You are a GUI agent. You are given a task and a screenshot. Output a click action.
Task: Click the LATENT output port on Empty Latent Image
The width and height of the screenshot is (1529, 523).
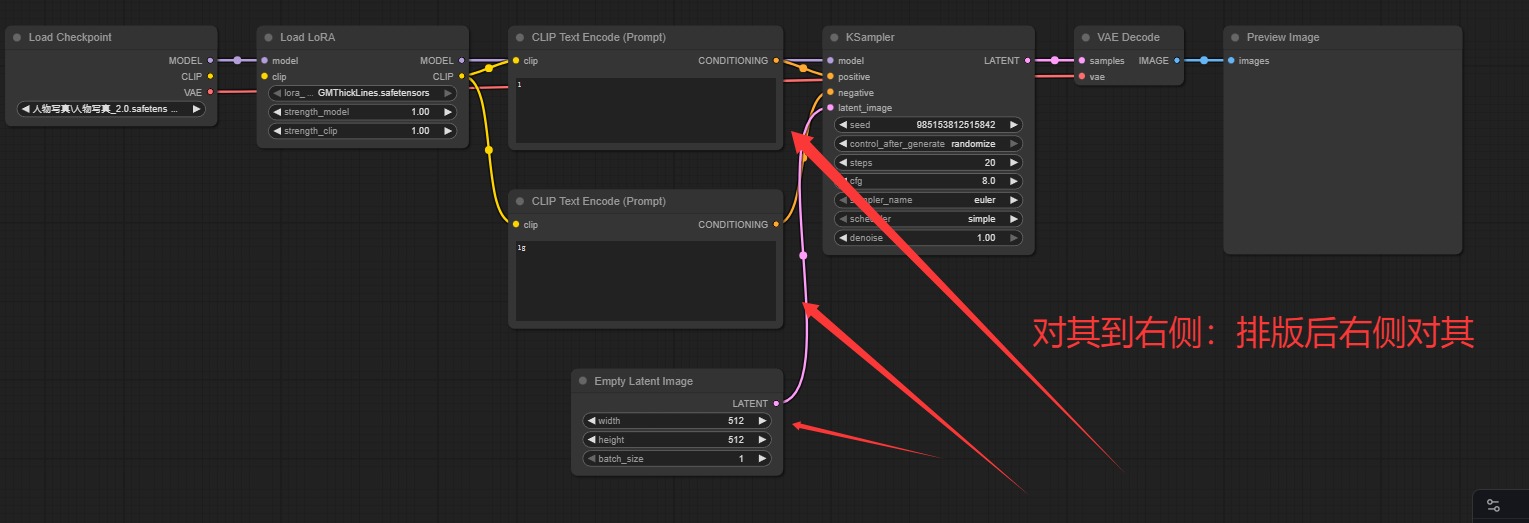(x=776, y=404)
